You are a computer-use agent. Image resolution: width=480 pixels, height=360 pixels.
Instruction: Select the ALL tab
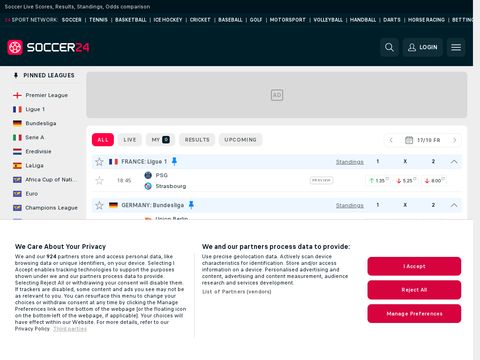[x=103, y=140]
